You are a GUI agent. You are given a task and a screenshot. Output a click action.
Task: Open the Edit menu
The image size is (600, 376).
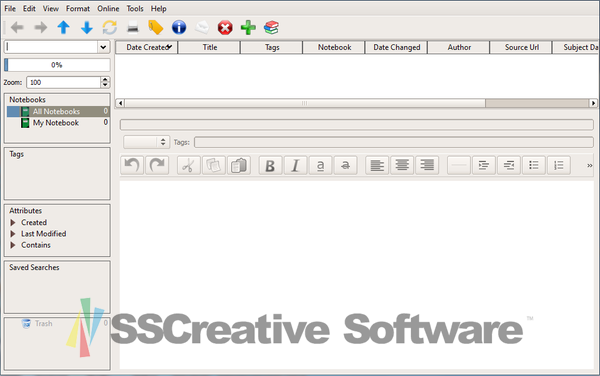pos(29,8)
